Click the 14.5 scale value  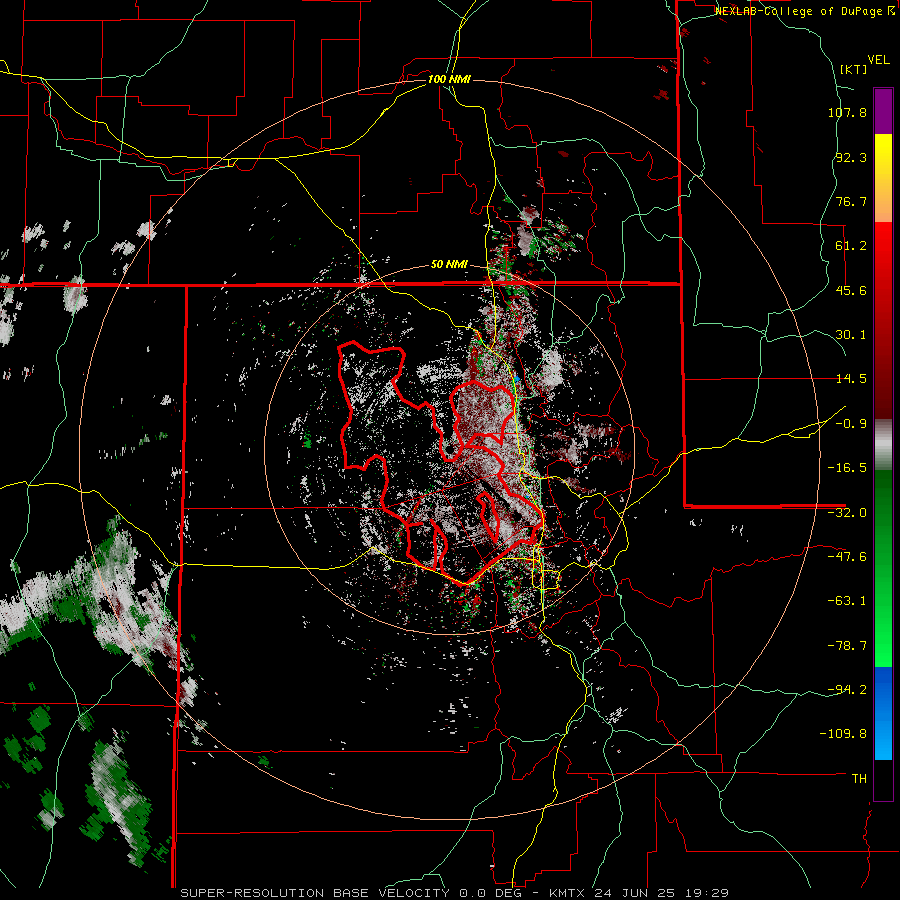[851, 379]
